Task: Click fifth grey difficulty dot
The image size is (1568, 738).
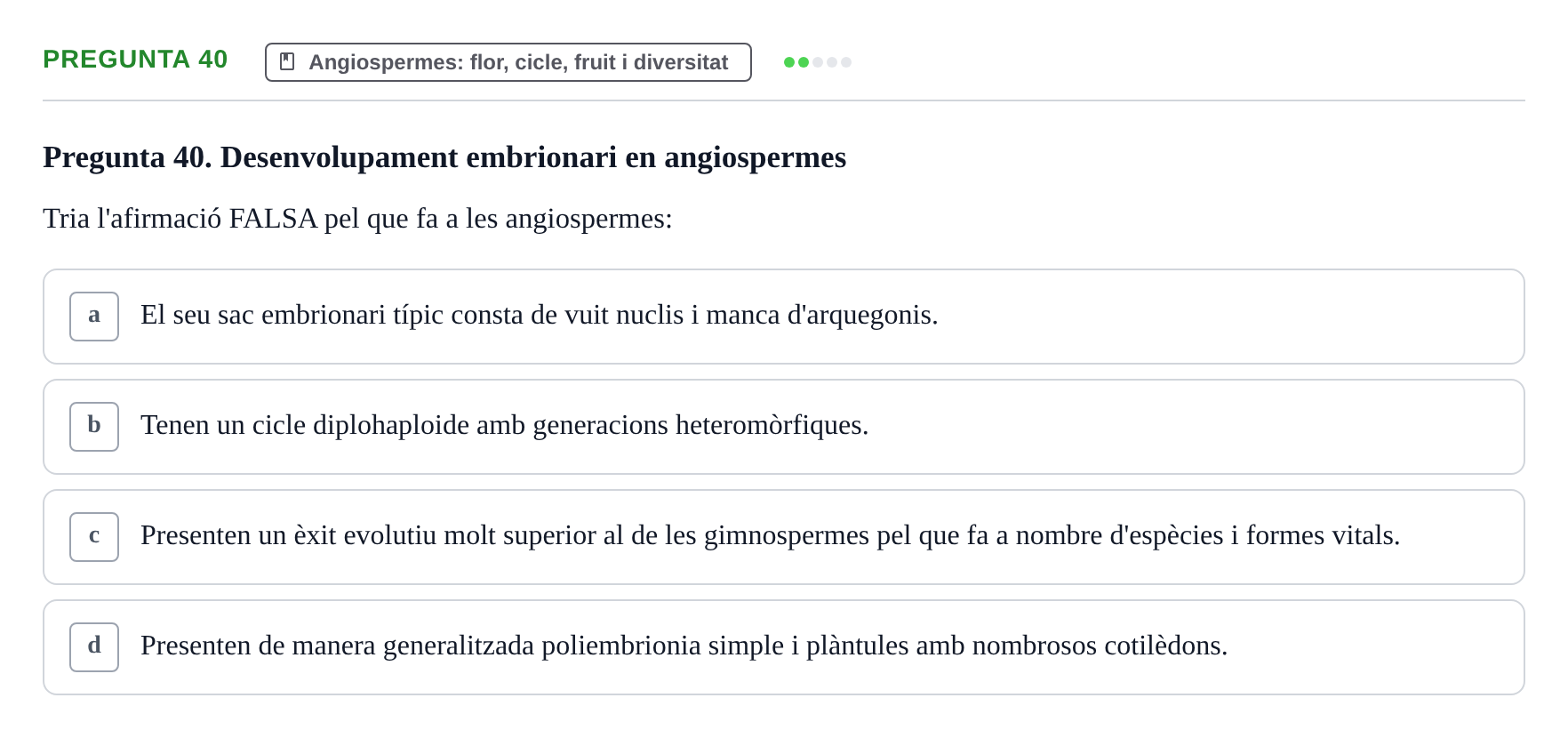Action: tap(846, 62)
